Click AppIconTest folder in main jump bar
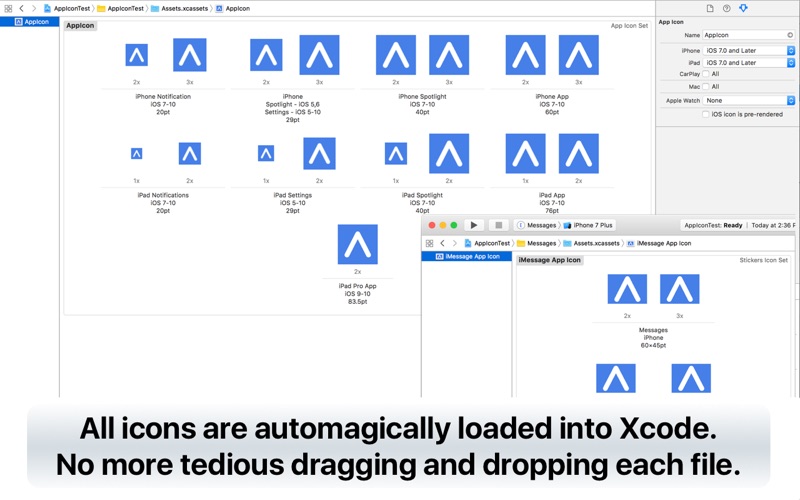 click(x=120, y=8)
